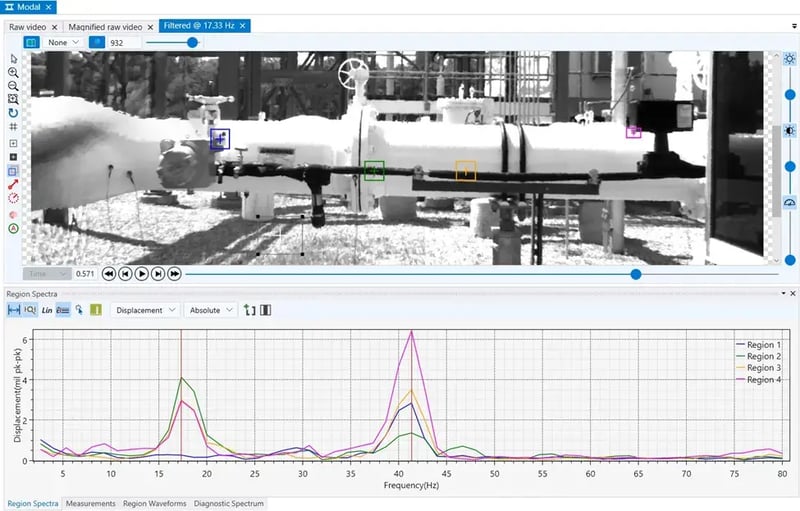Toggle the green marker button in spectra toolbar

(95, 310)
